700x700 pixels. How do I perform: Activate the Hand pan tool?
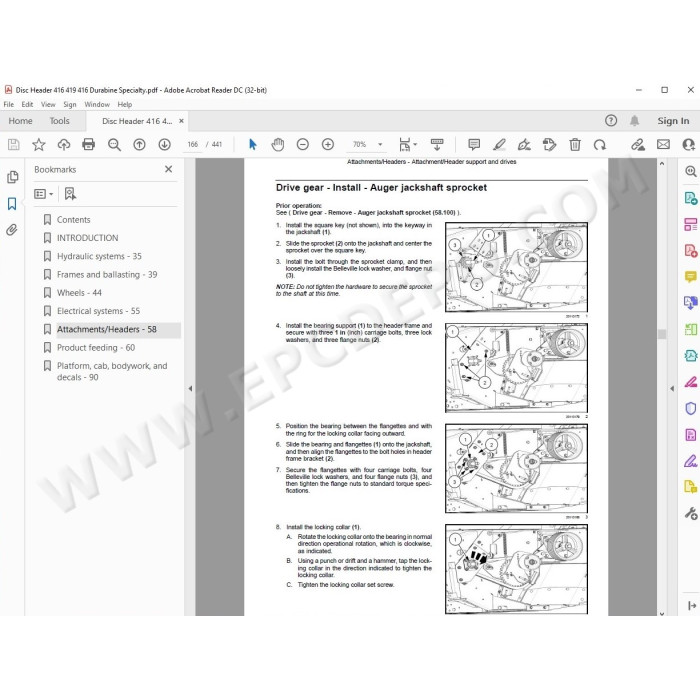(x=278, y=145)
